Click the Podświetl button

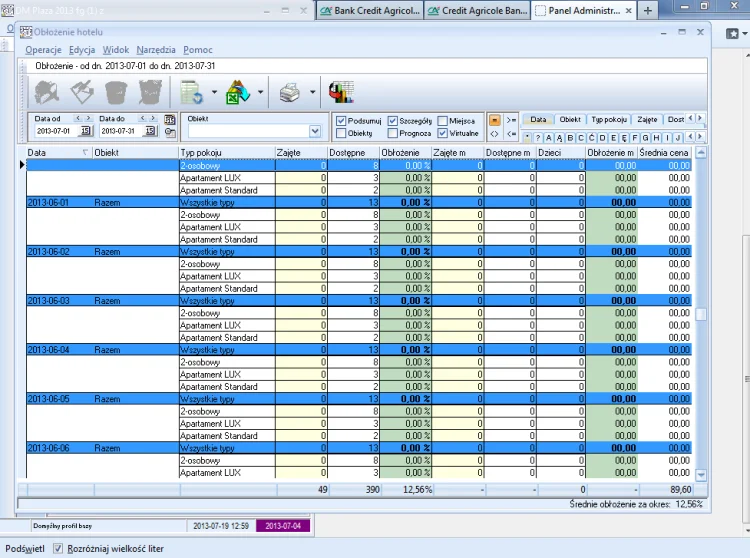24,549
